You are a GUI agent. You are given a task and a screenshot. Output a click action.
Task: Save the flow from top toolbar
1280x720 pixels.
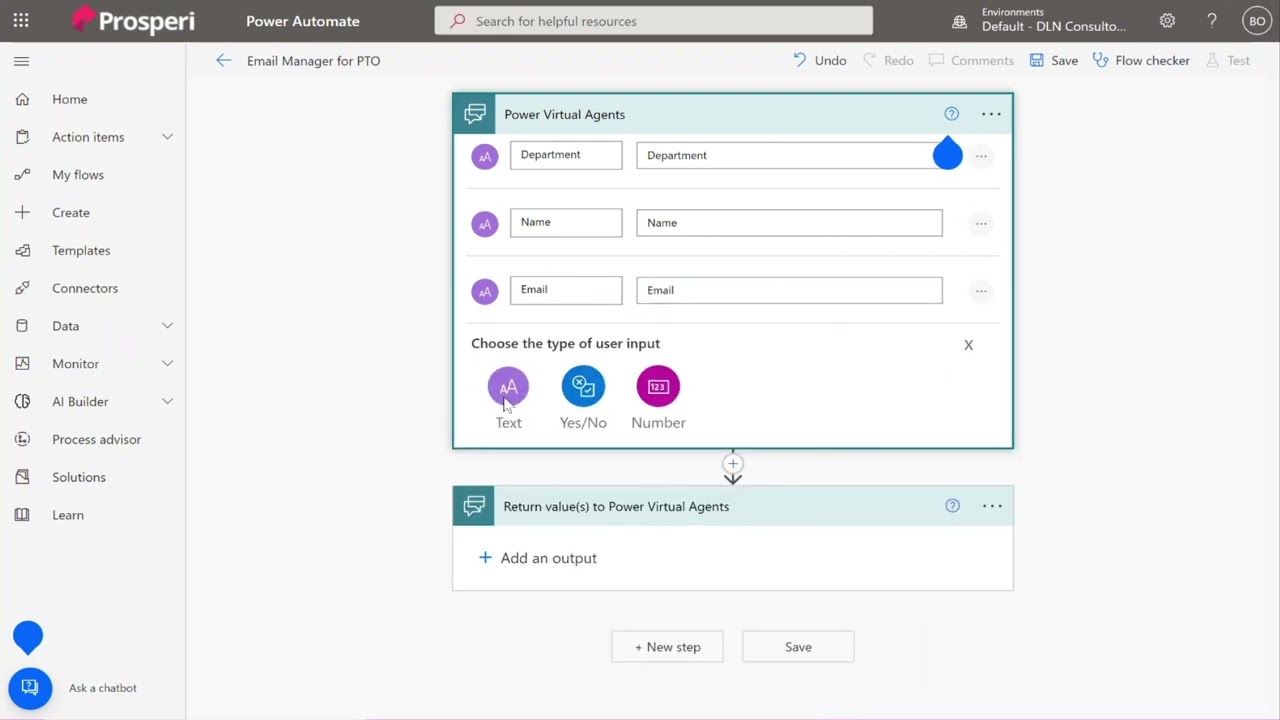pyautogui.click(x=1054, y=61)
